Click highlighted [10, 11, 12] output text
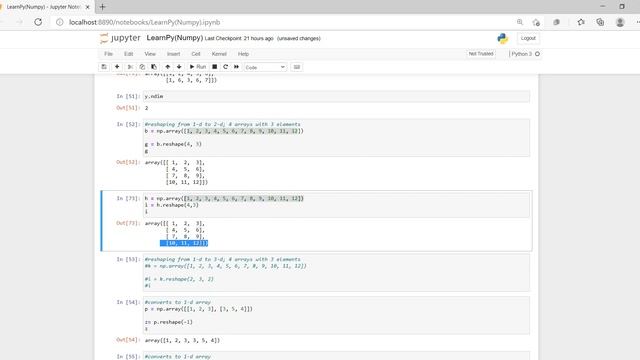The width and height of the screenshot is (640, 360). pyautogui.click(x=184, y=243)
